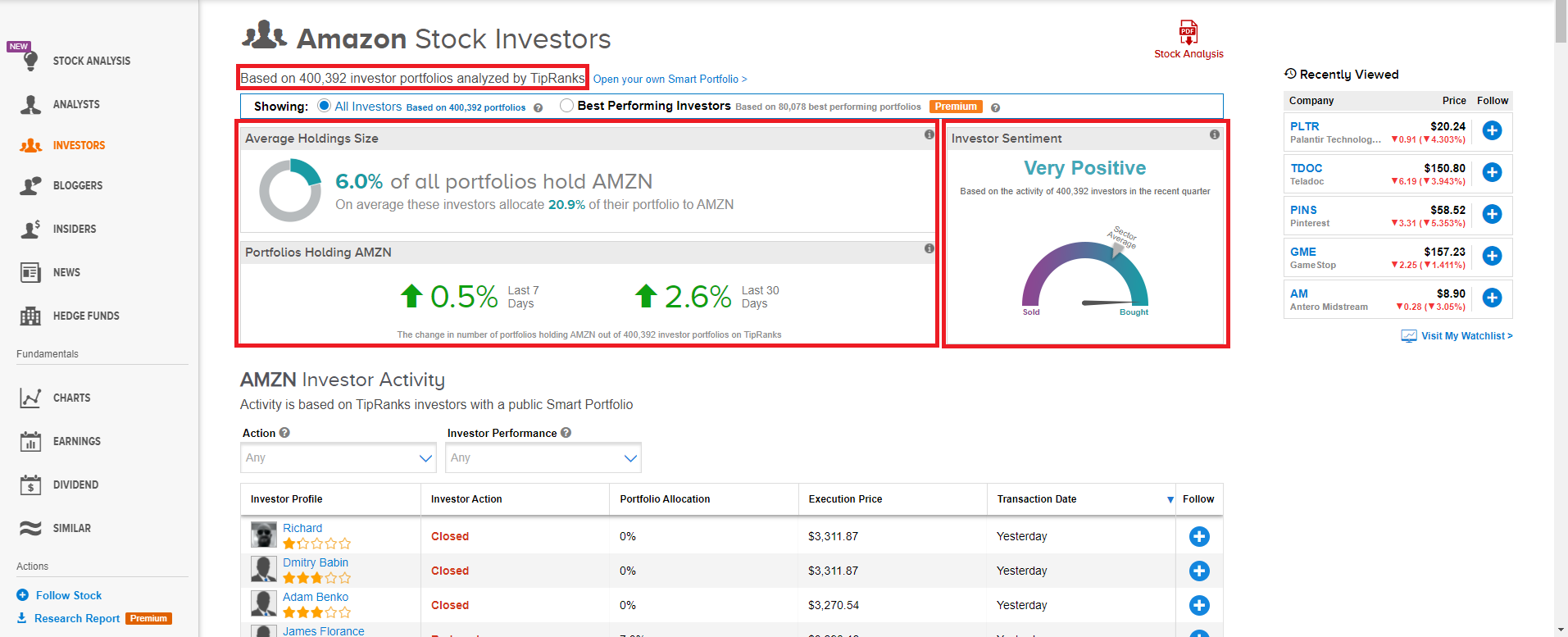Open Research Report link
Image resolution: width=1568 pixels, height=637 pixels.
(x=77, y=618)
